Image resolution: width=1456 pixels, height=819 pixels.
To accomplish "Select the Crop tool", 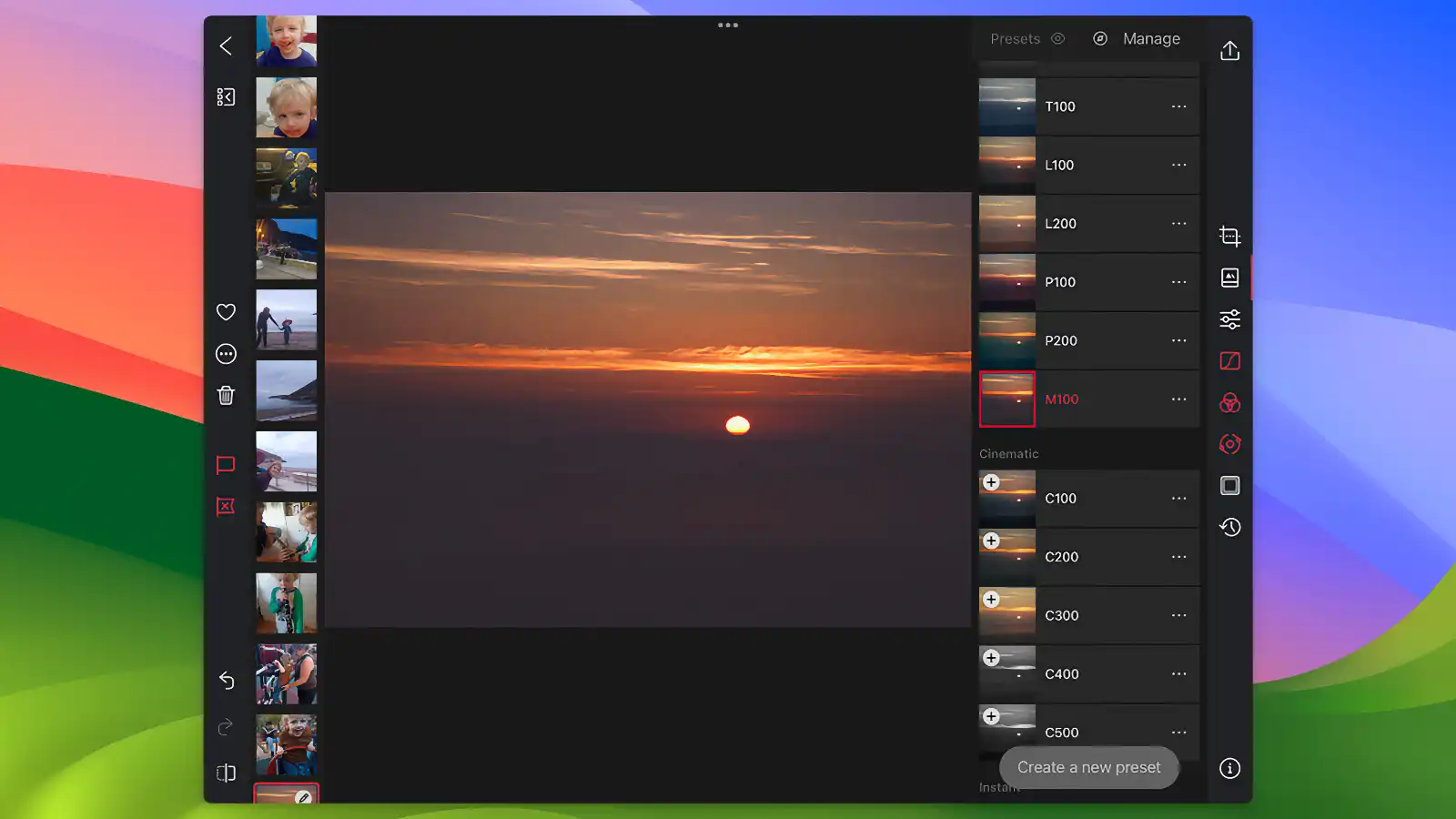I will 1229,236.
